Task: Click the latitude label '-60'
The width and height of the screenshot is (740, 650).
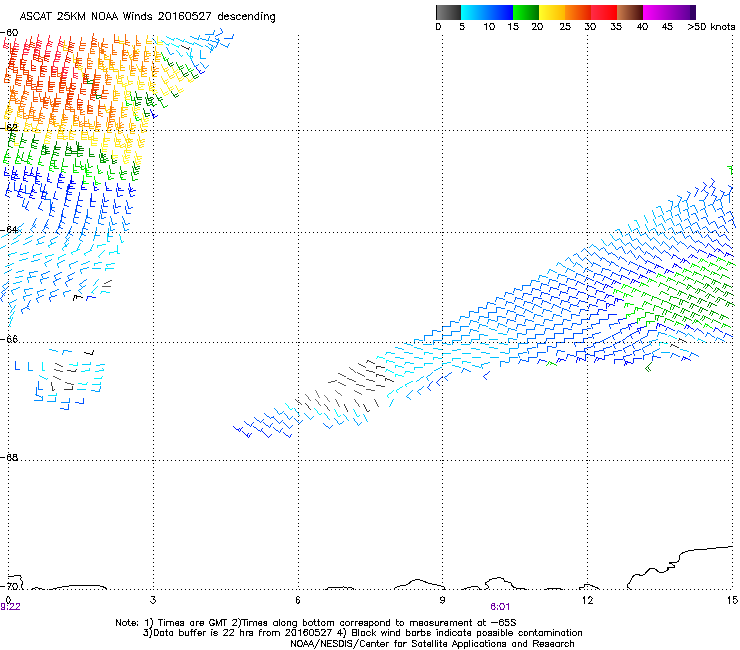Action: click(x=9, y=33)
